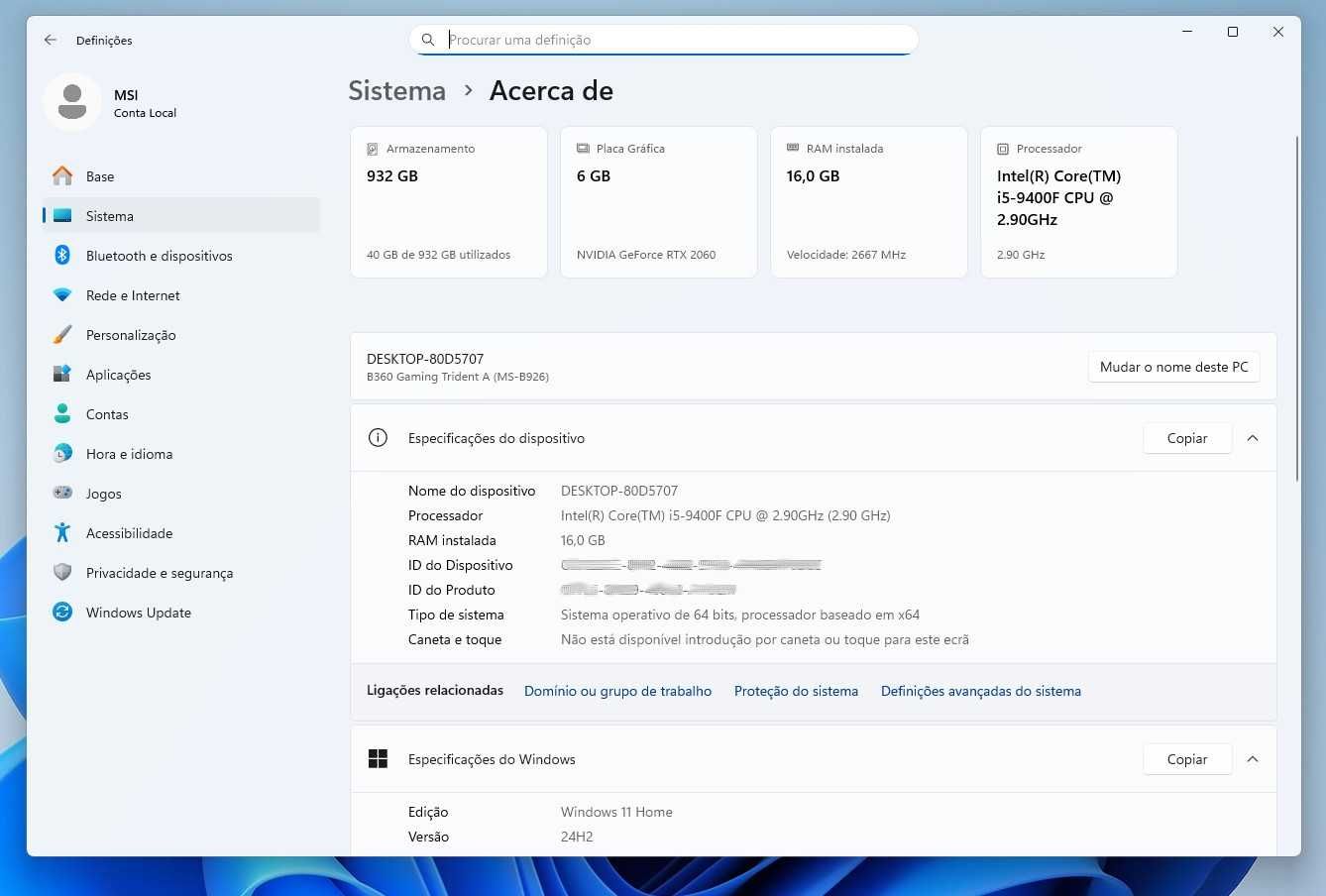Click Mudar o nome deste PC button
The width and height of the screenshot is (1326, 896).
click(1173, 367)
